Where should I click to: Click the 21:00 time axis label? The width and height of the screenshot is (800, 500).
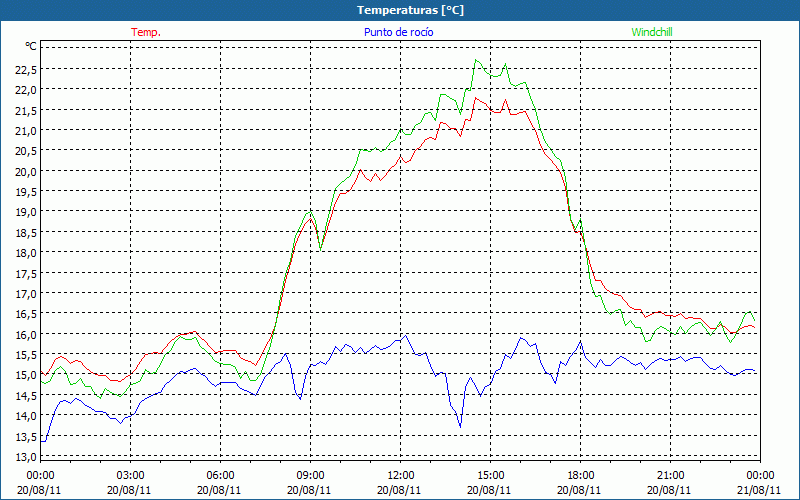[670, 476]
